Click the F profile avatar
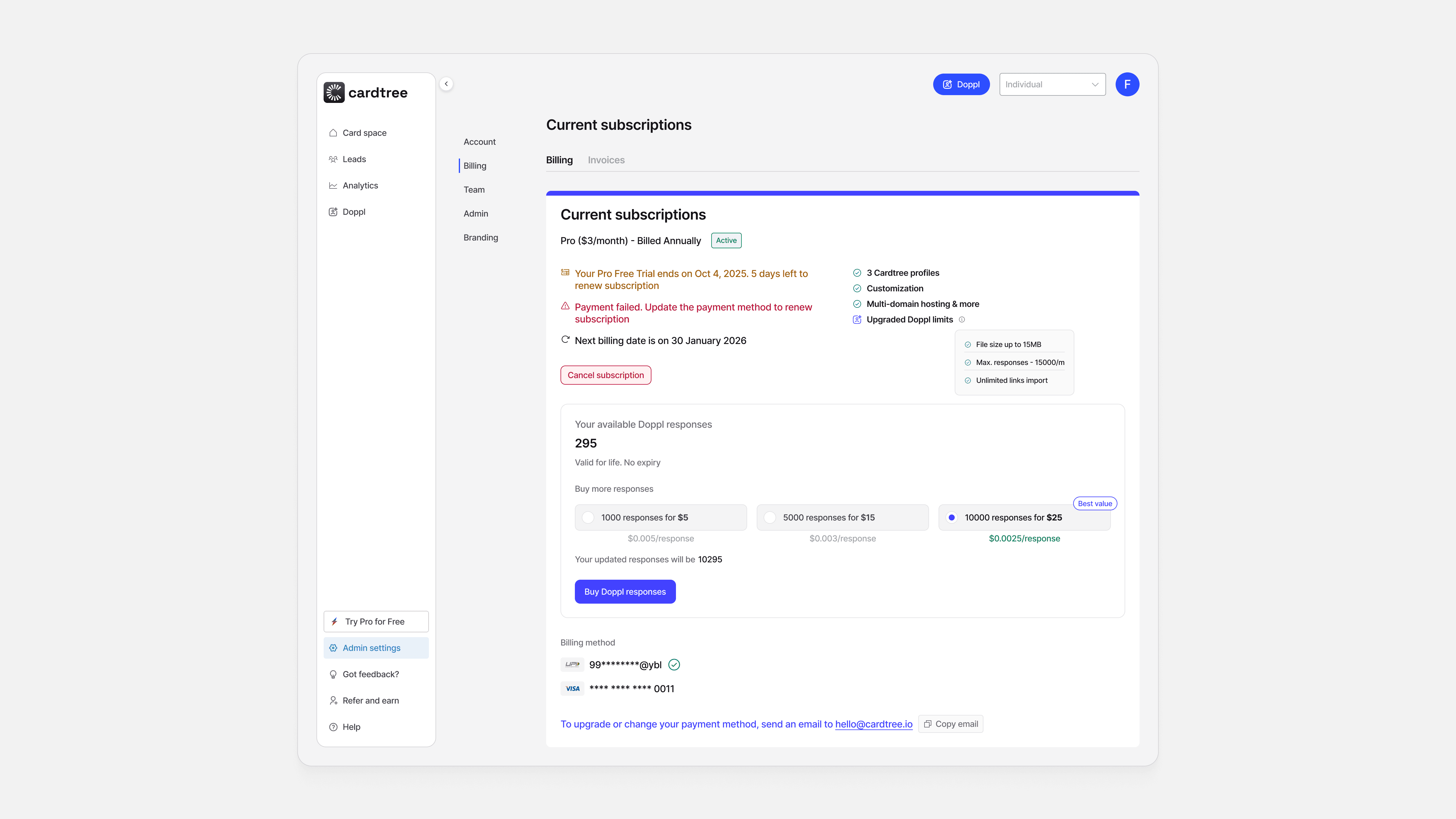1456x819 pixels. click(x=1127, y=84)
